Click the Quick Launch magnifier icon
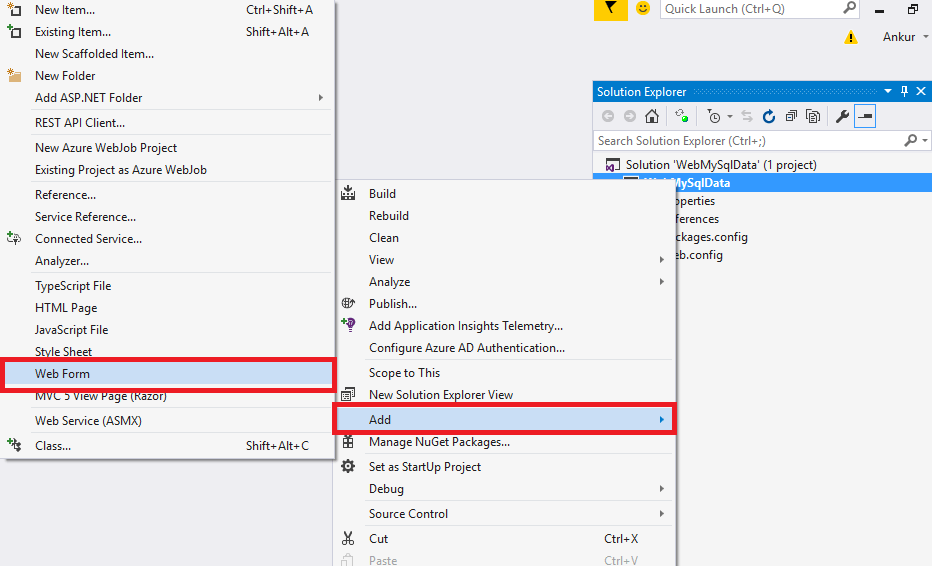 tap(850, 8)
